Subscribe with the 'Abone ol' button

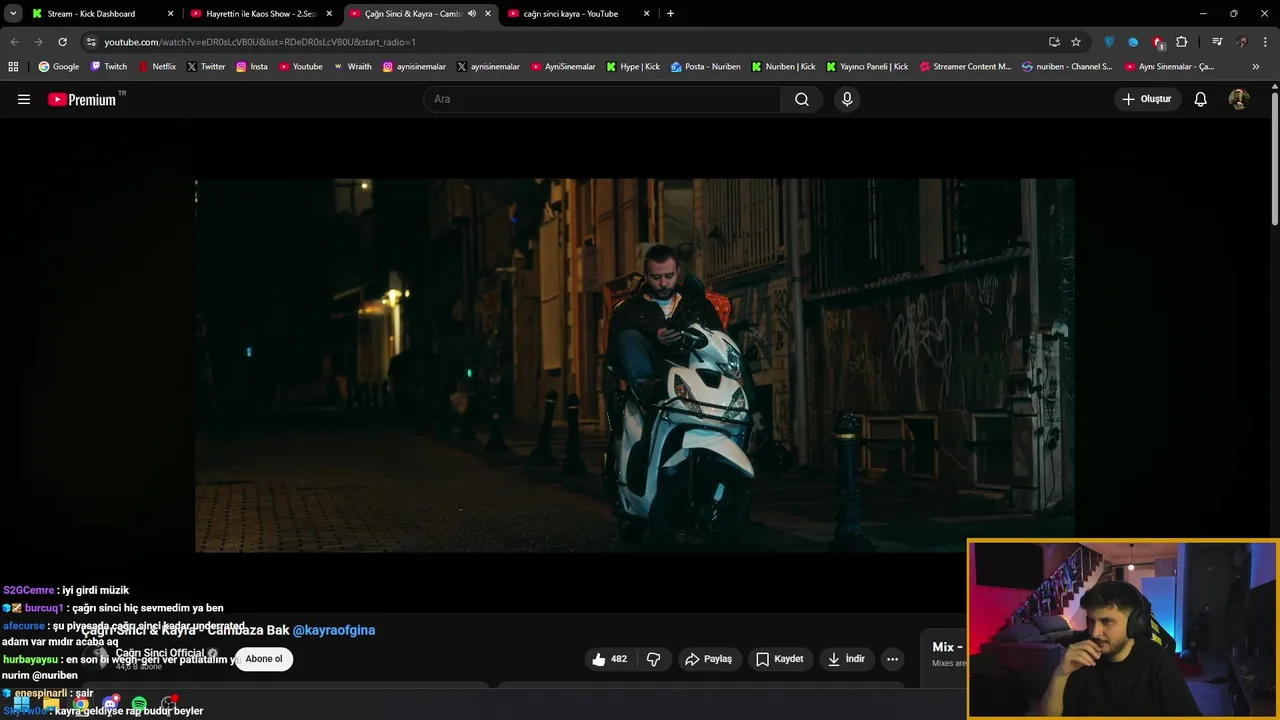(x=264, y=659)
